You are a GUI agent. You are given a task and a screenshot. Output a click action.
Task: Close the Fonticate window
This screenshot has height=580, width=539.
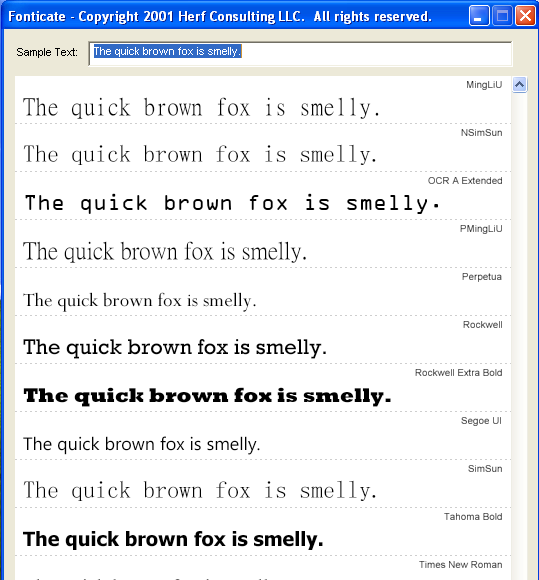(525, 16)
